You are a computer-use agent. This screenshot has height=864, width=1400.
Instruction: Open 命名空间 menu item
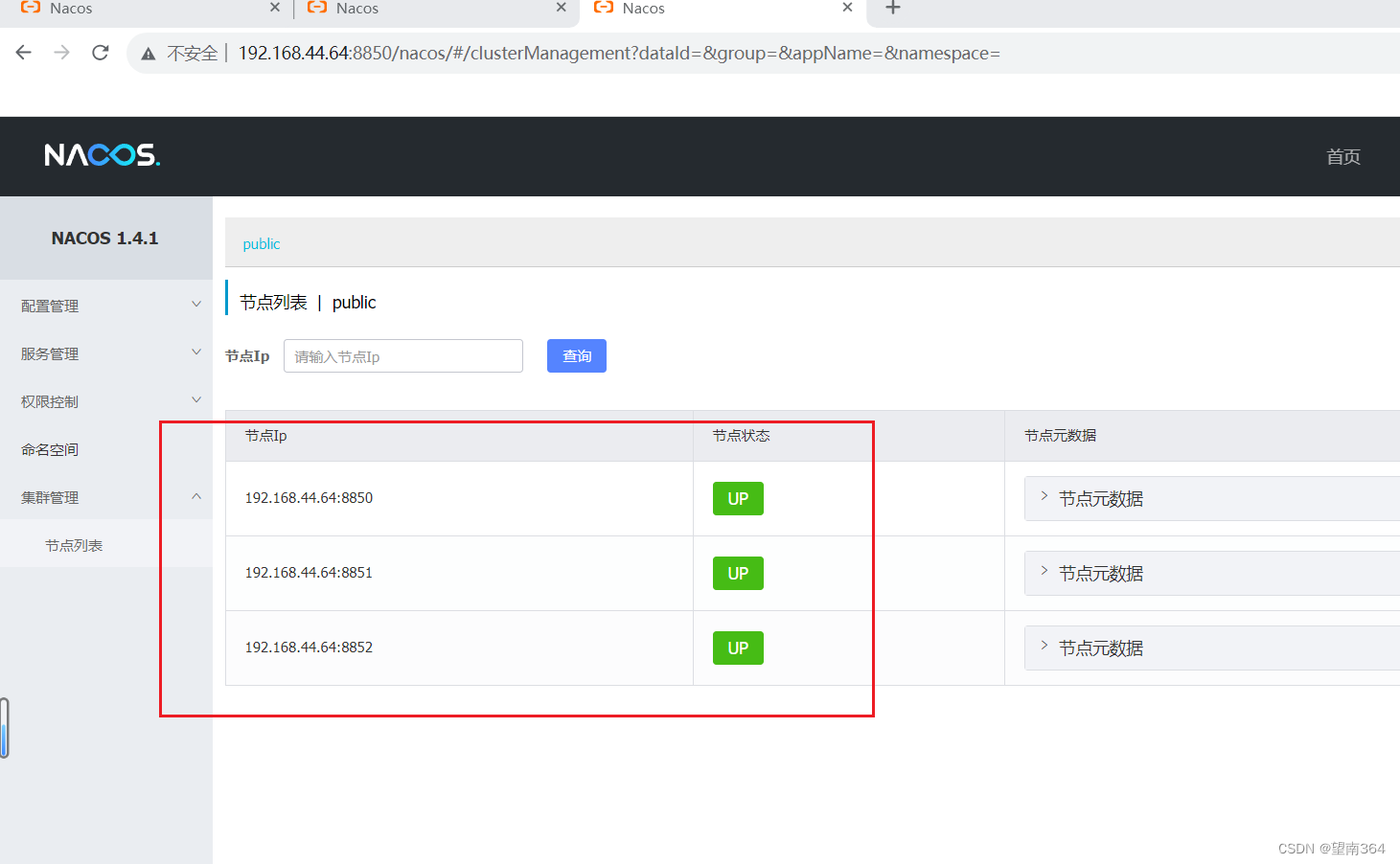pyautogui.click(x=106, y=449)
